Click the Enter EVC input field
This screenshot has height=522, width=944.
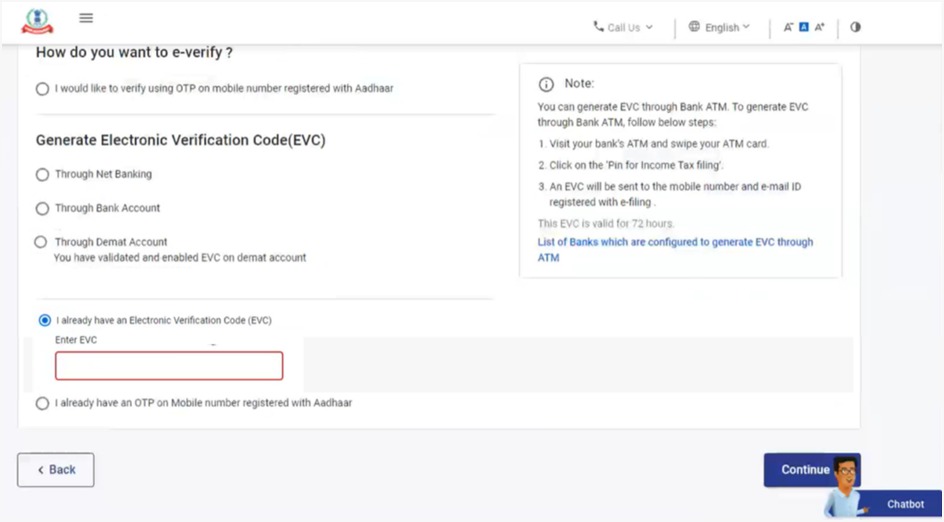coord(169,366)
